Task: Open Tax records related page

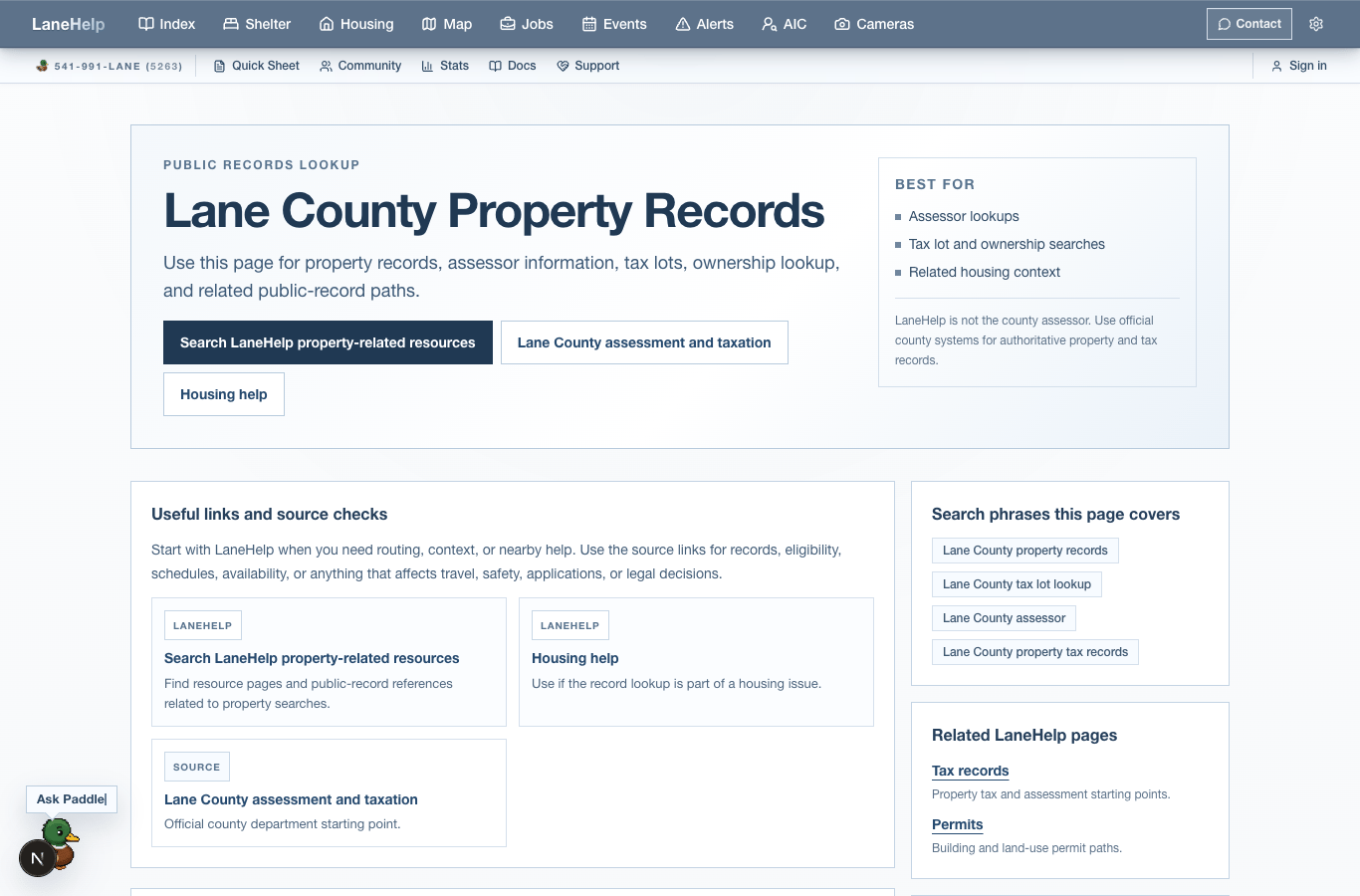Action: (970, 771)
